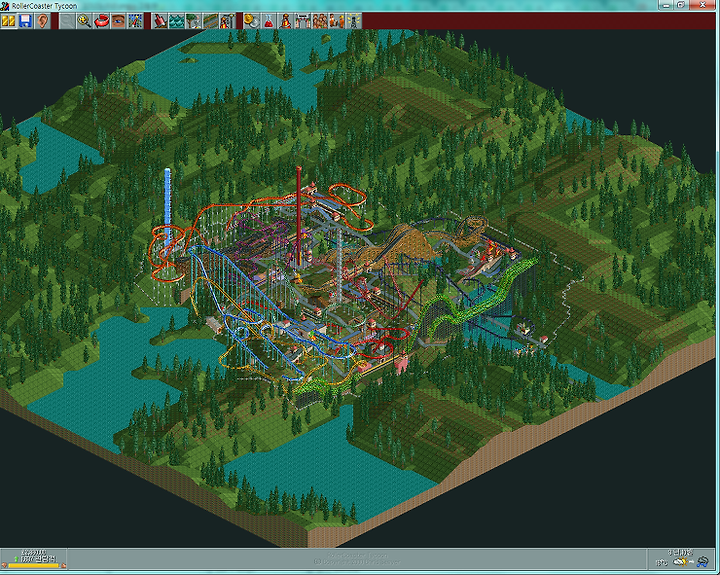Minimize the RollerCoaster Tycoon window
Viewport: 720px width, 575px height.
[x=666, y=5]
